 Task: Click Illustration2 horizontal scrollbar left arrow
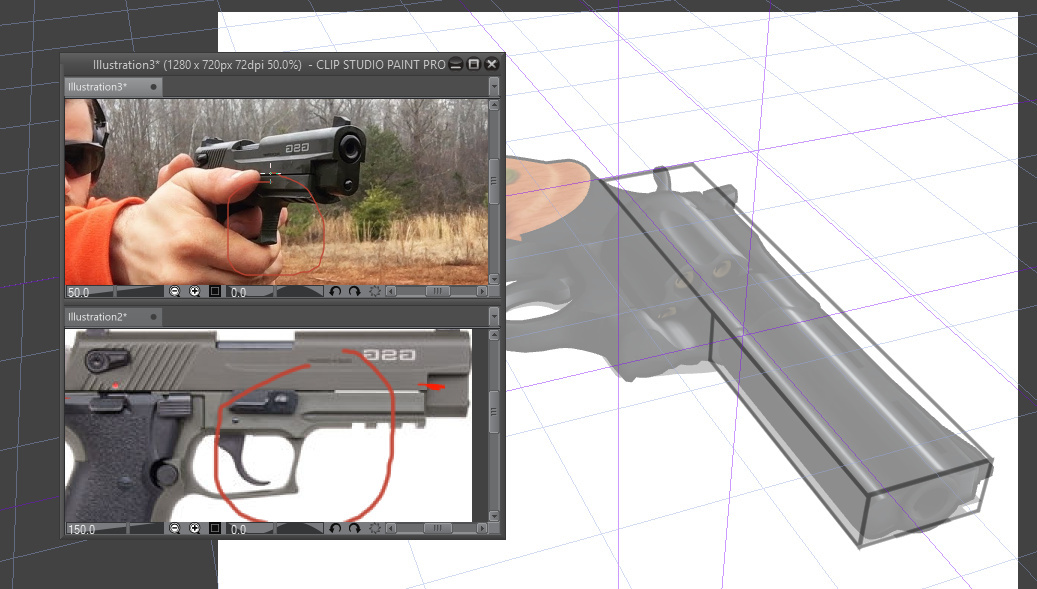coord(391,528)
